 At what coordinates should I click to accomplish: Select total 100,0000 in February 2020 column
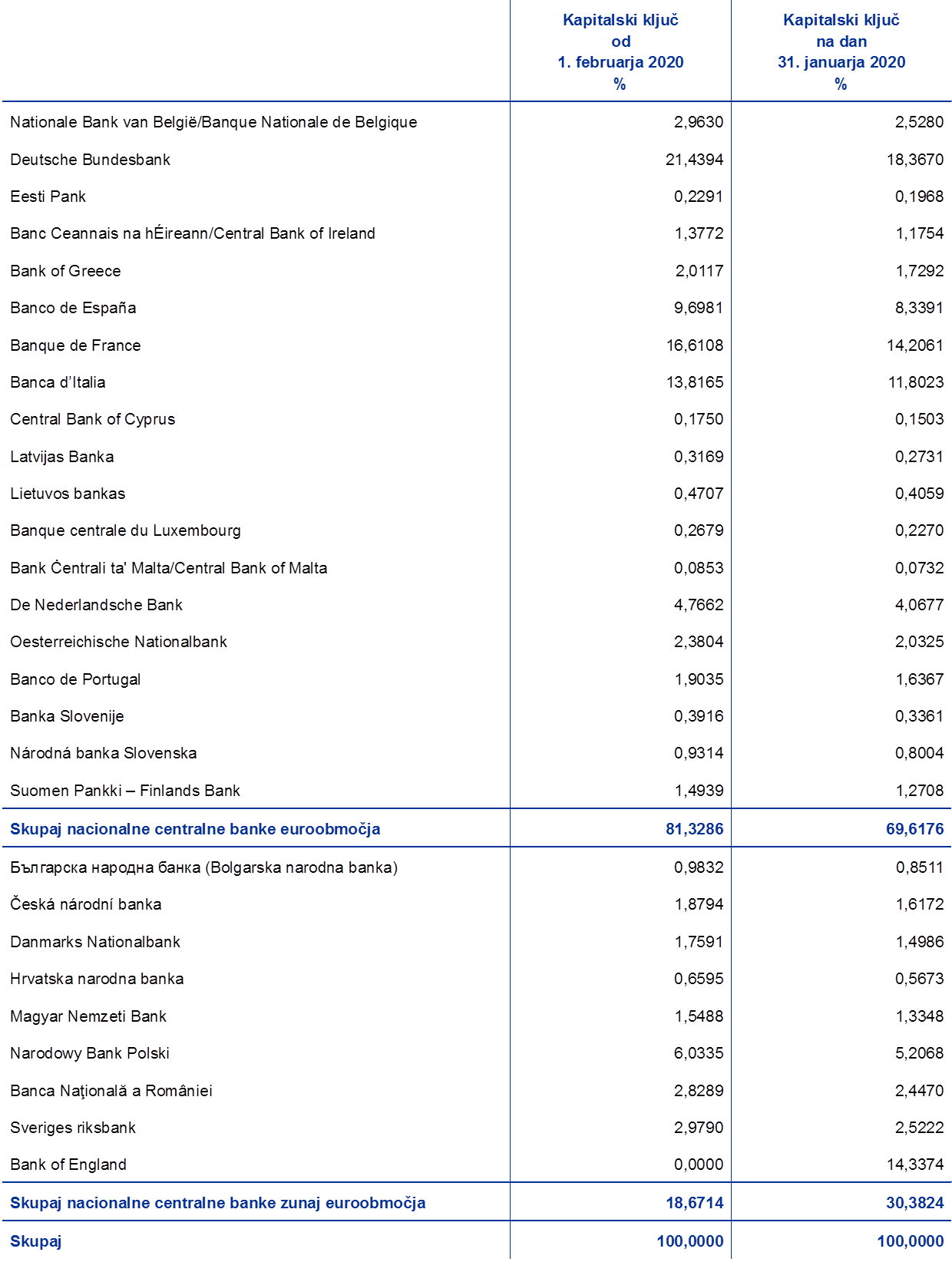click(x=690, y=1241)
